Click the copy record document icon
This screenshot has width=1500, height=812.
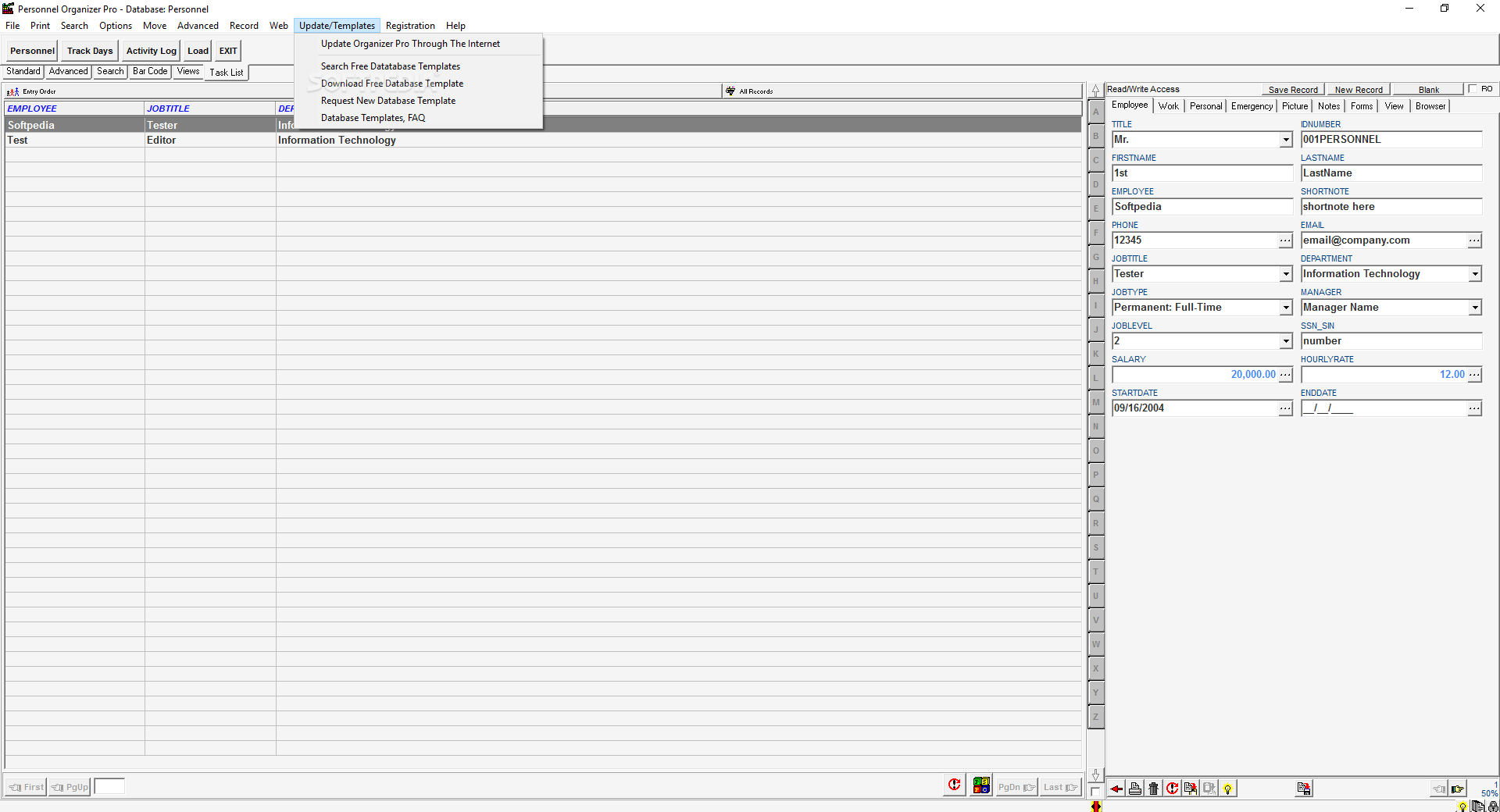(x=1191, y=789)
